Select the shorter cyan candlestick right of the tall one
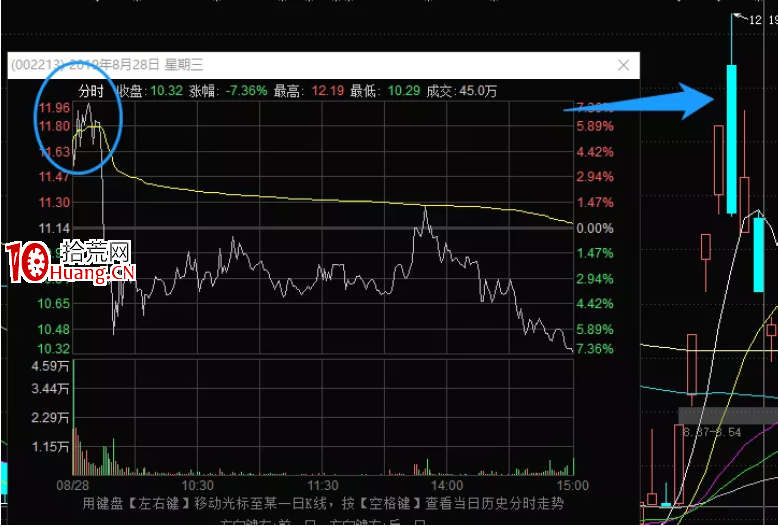 pyautogui.click(x=758, y=255)
